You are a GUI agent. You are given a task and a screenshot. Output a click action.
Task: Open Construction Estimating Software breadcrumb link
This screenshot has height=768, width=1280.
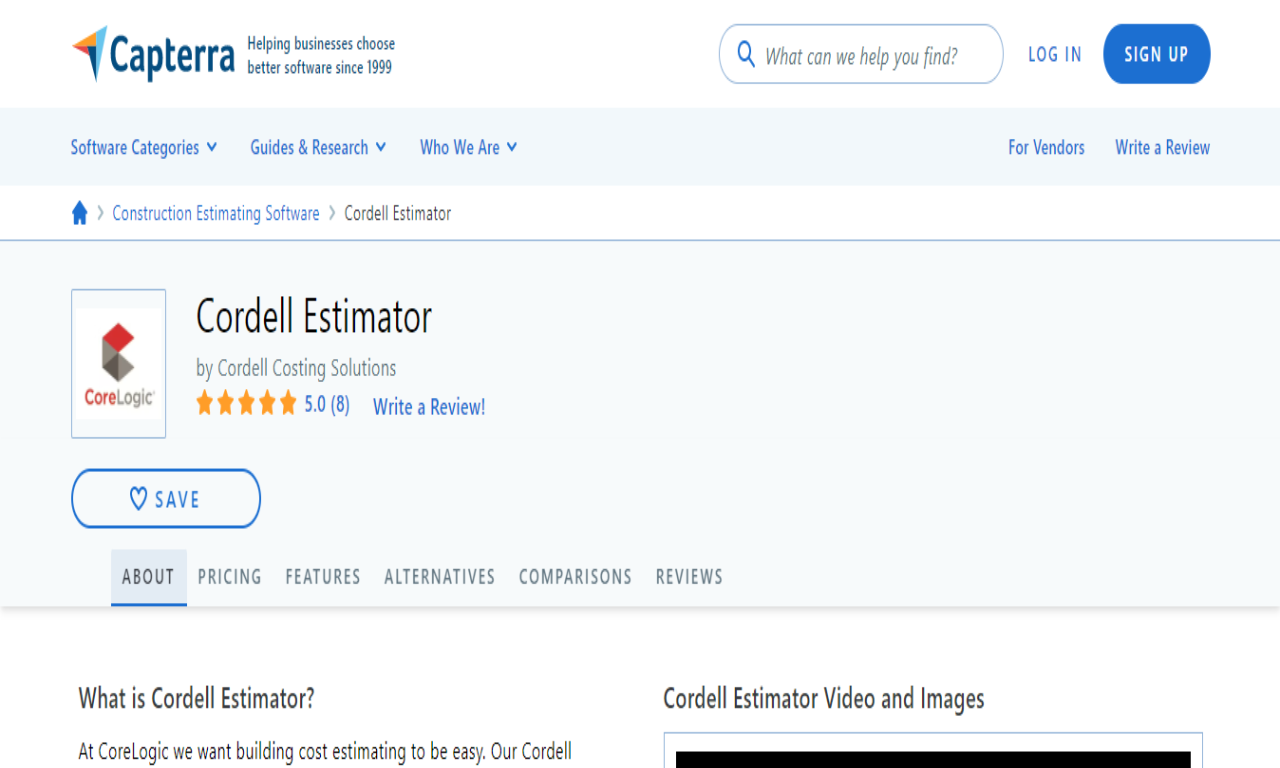[x=216, y=213]
